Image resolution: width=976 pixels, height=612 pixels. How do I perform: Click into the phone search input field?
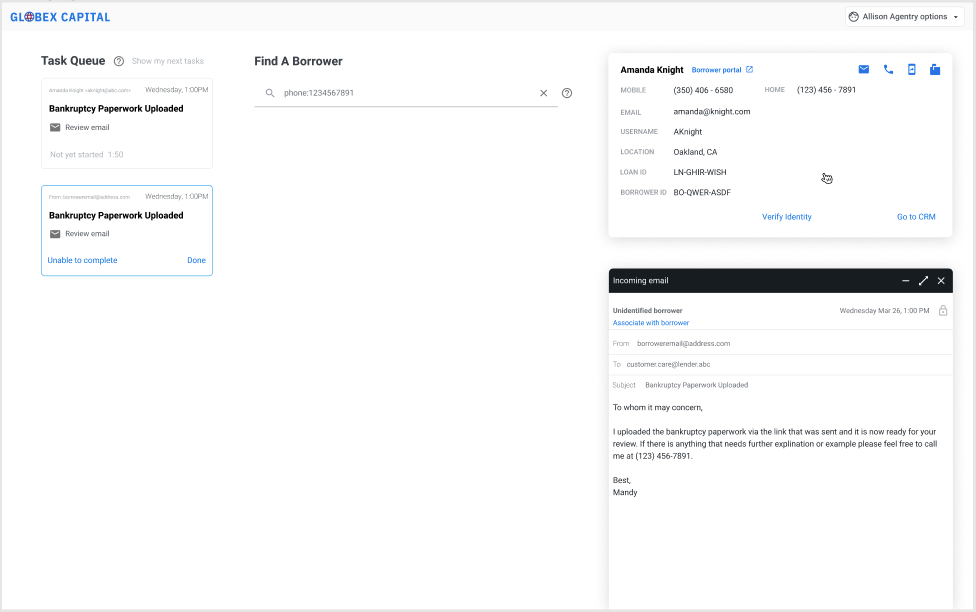[400, 93]
